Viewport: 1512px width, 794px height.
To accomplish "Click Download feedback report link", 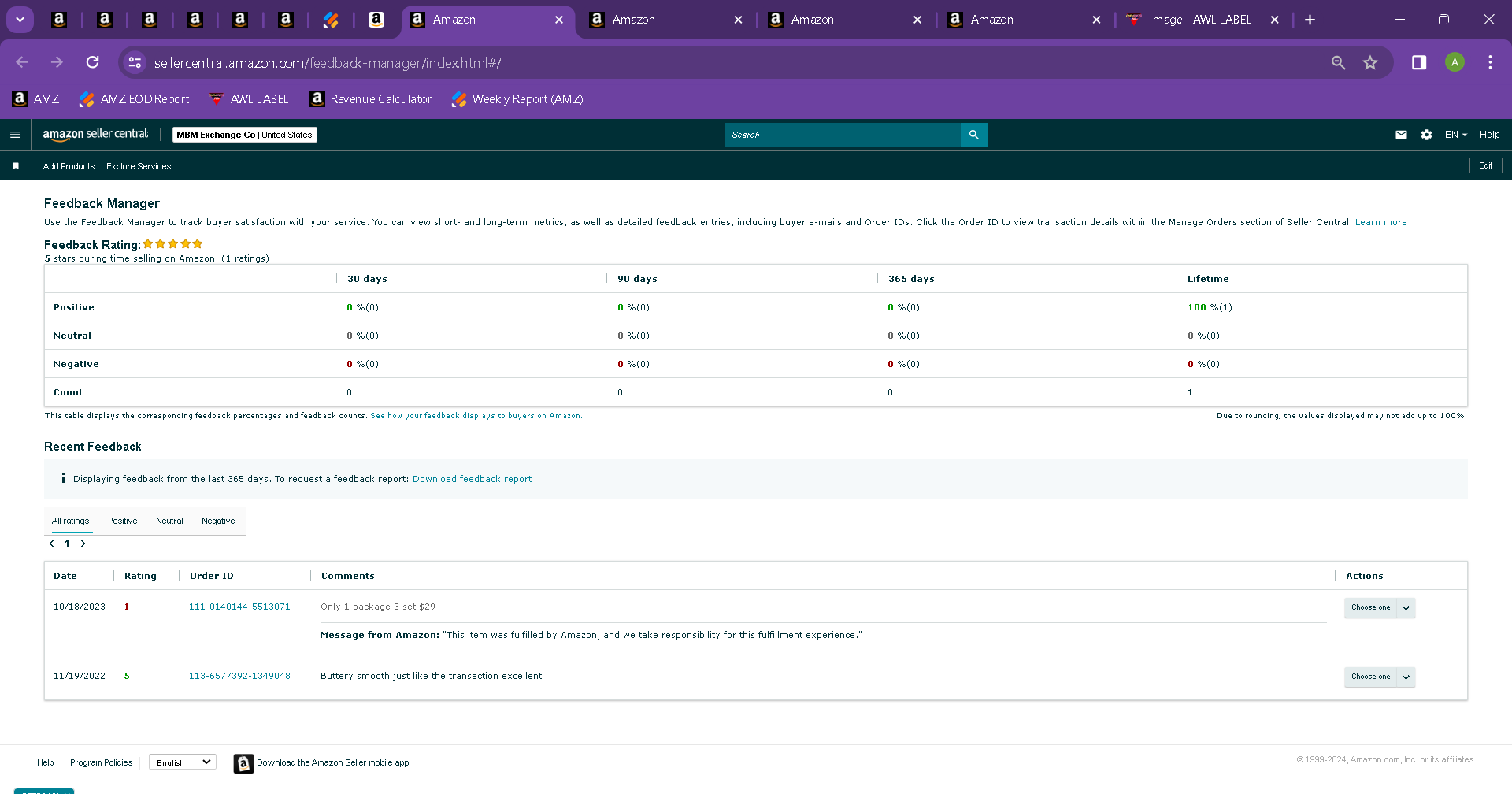I will tap(472, 479).
